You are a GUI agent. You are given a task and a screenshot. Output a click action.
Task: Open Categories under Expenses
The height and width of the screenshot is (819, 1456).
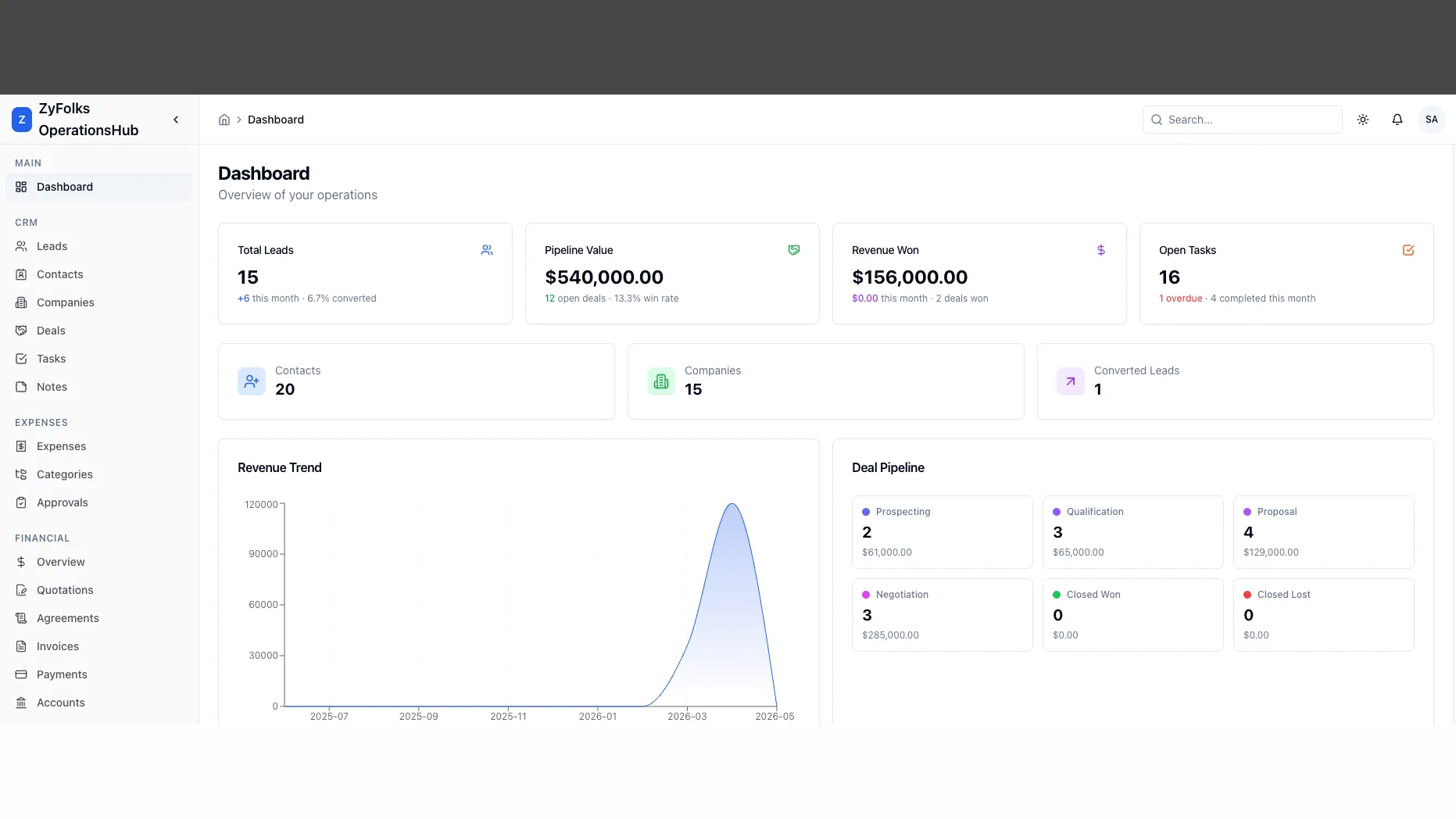tap(98, 474)
